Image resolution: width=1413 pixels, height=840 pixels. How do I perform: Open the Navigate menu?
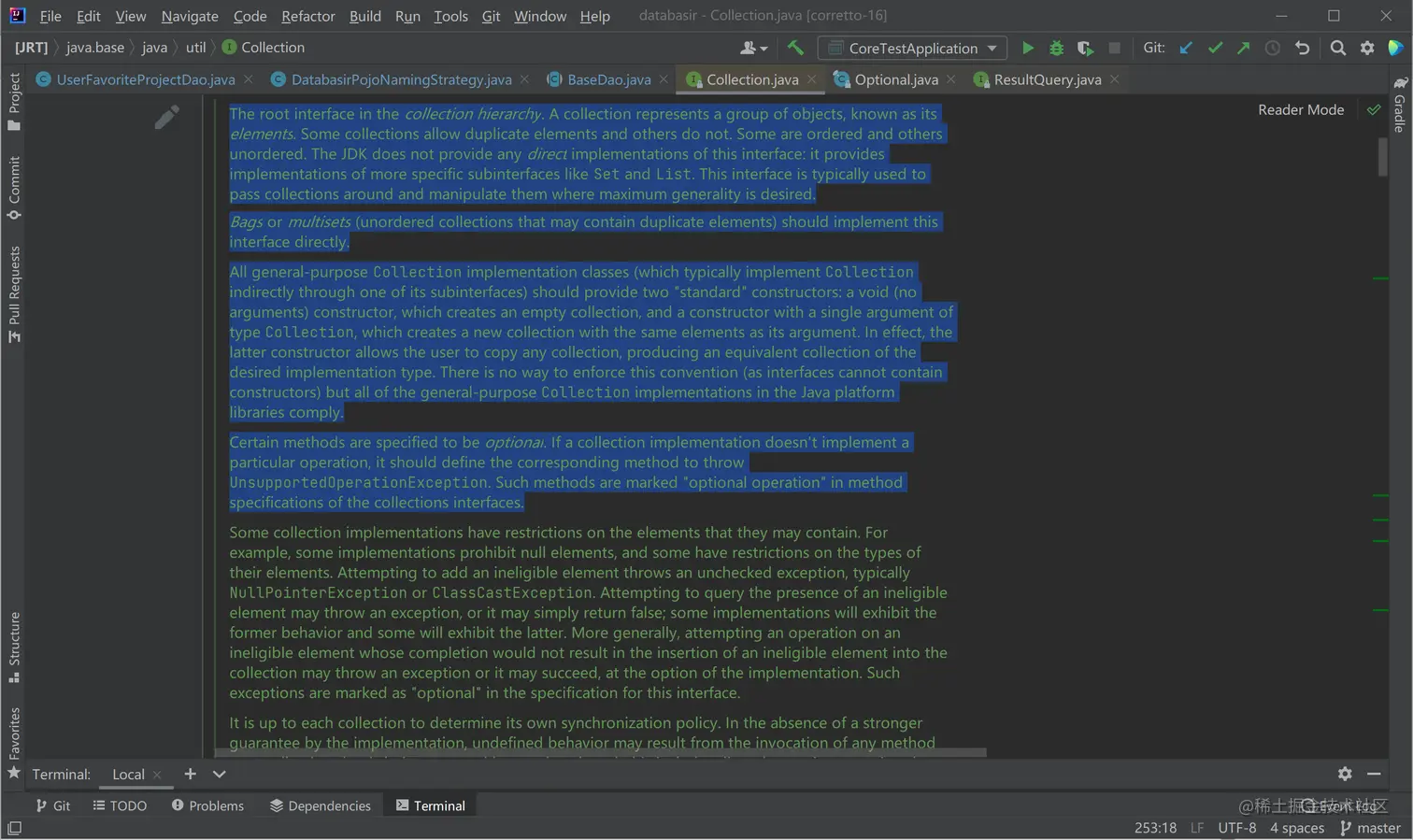coord(190,16)
